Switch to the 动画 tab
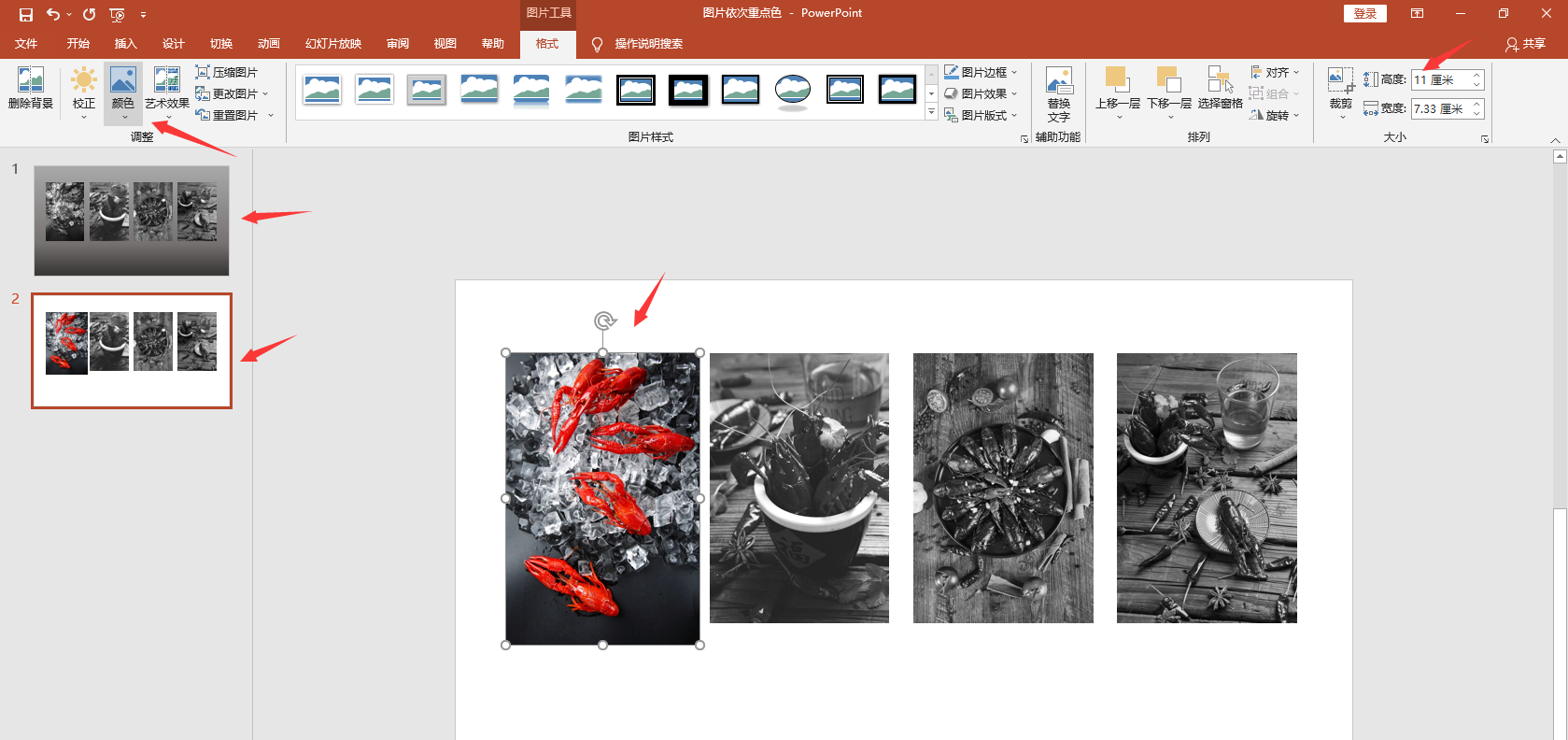The width and height of the screenshot is (1568, 740). (269, 44)
